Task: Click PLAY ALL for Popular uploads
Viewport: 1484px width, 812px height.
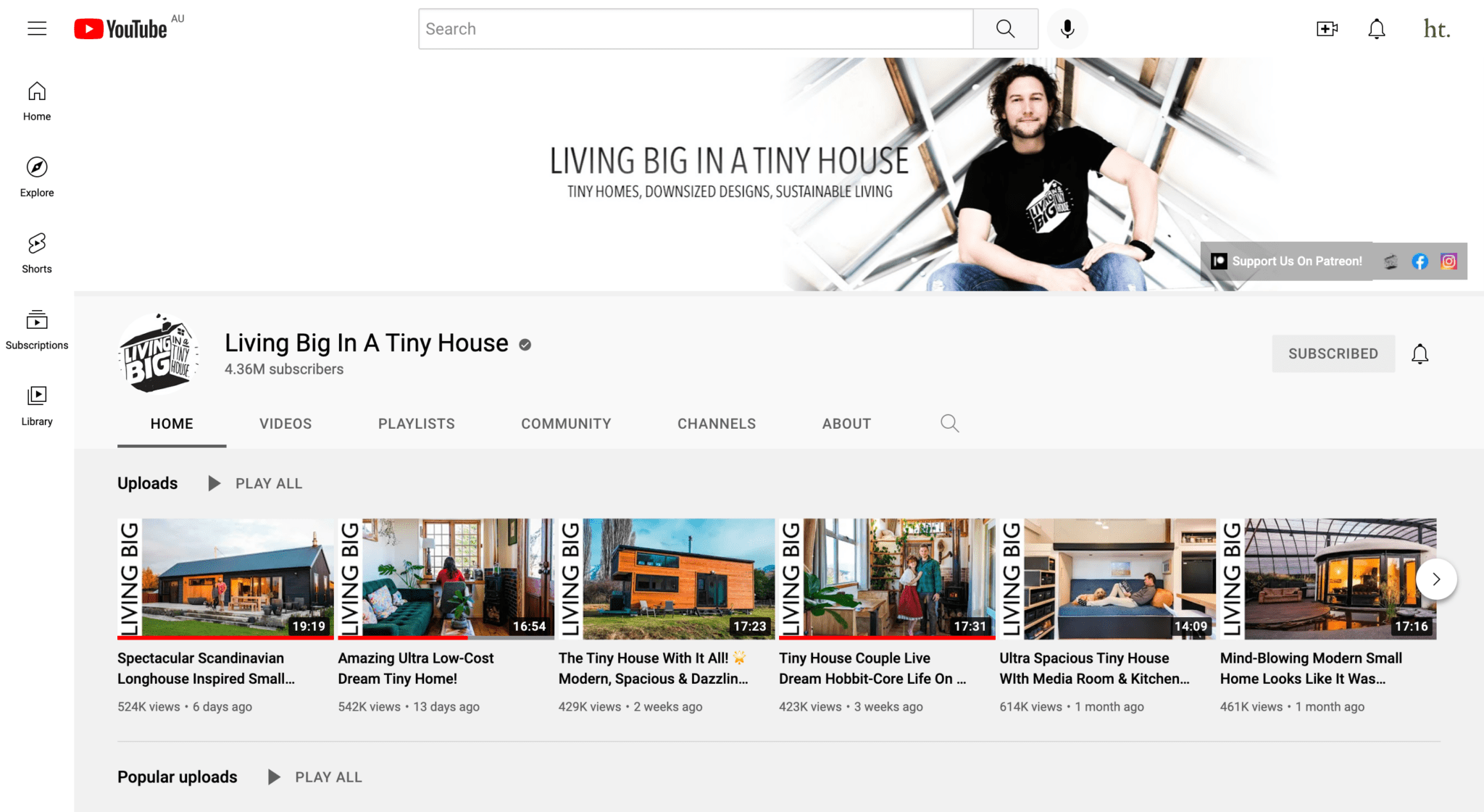Action: pyautogui.click(x=328, y=777)
